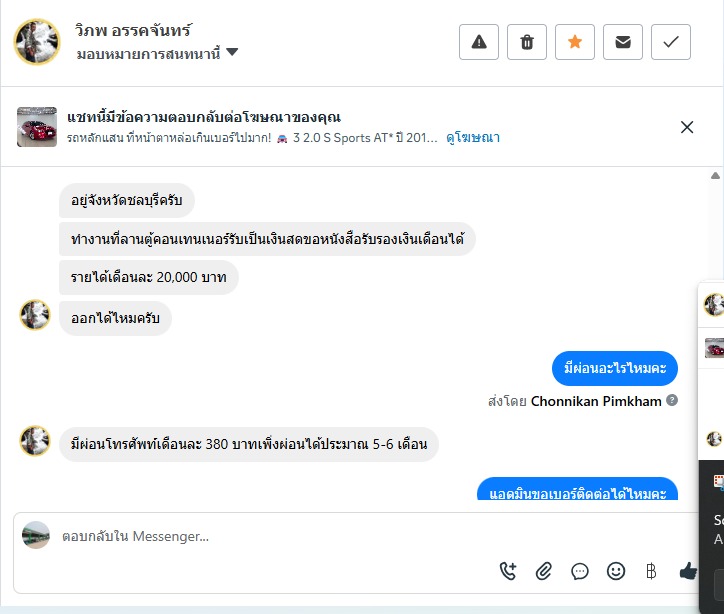
Task: Click the chat scrollbar up arrow
Action: pyautogui.click(x=715, y=175)
